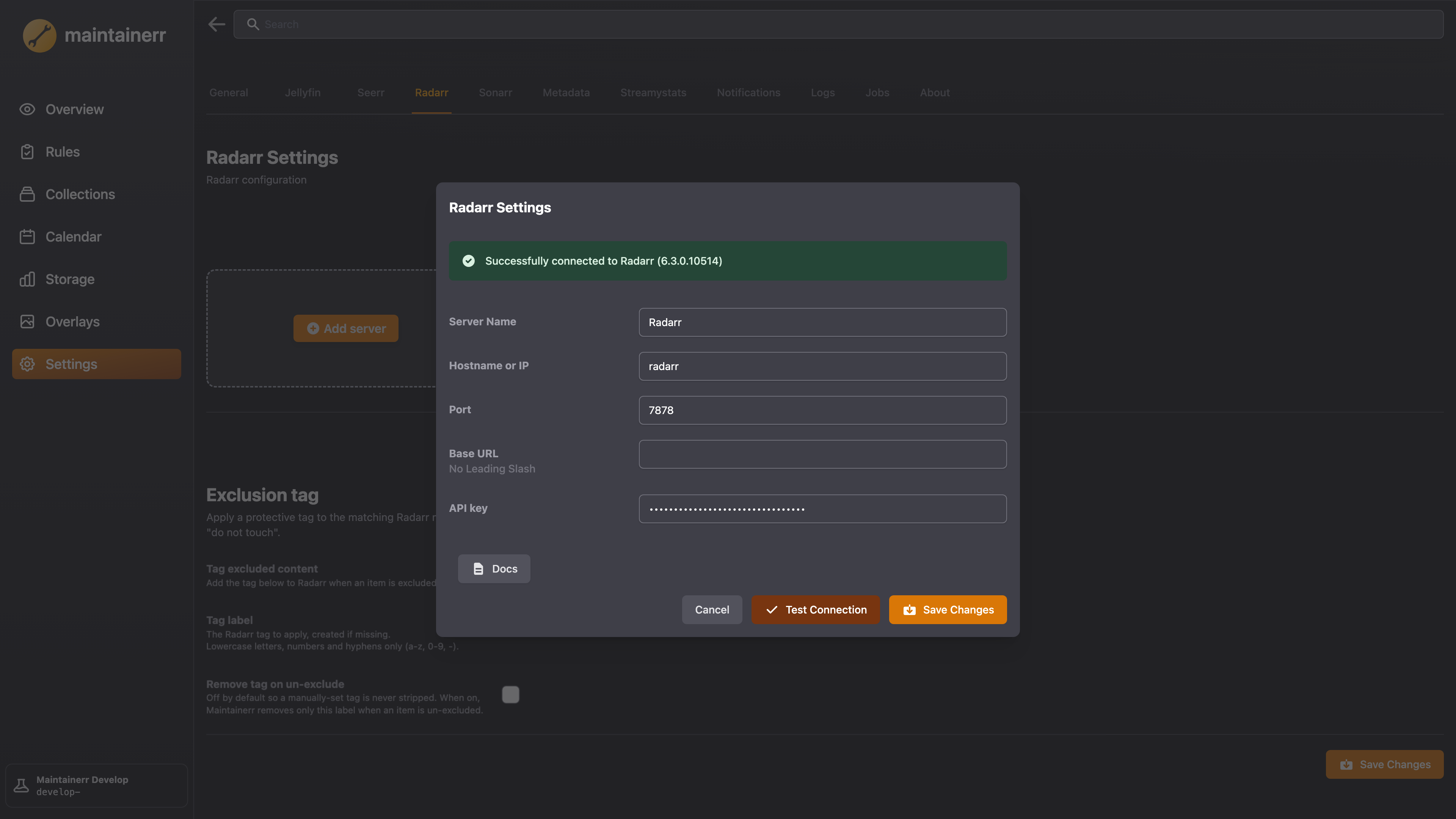
Task: Switch to the Metadata tab
Action: point(566,93)
